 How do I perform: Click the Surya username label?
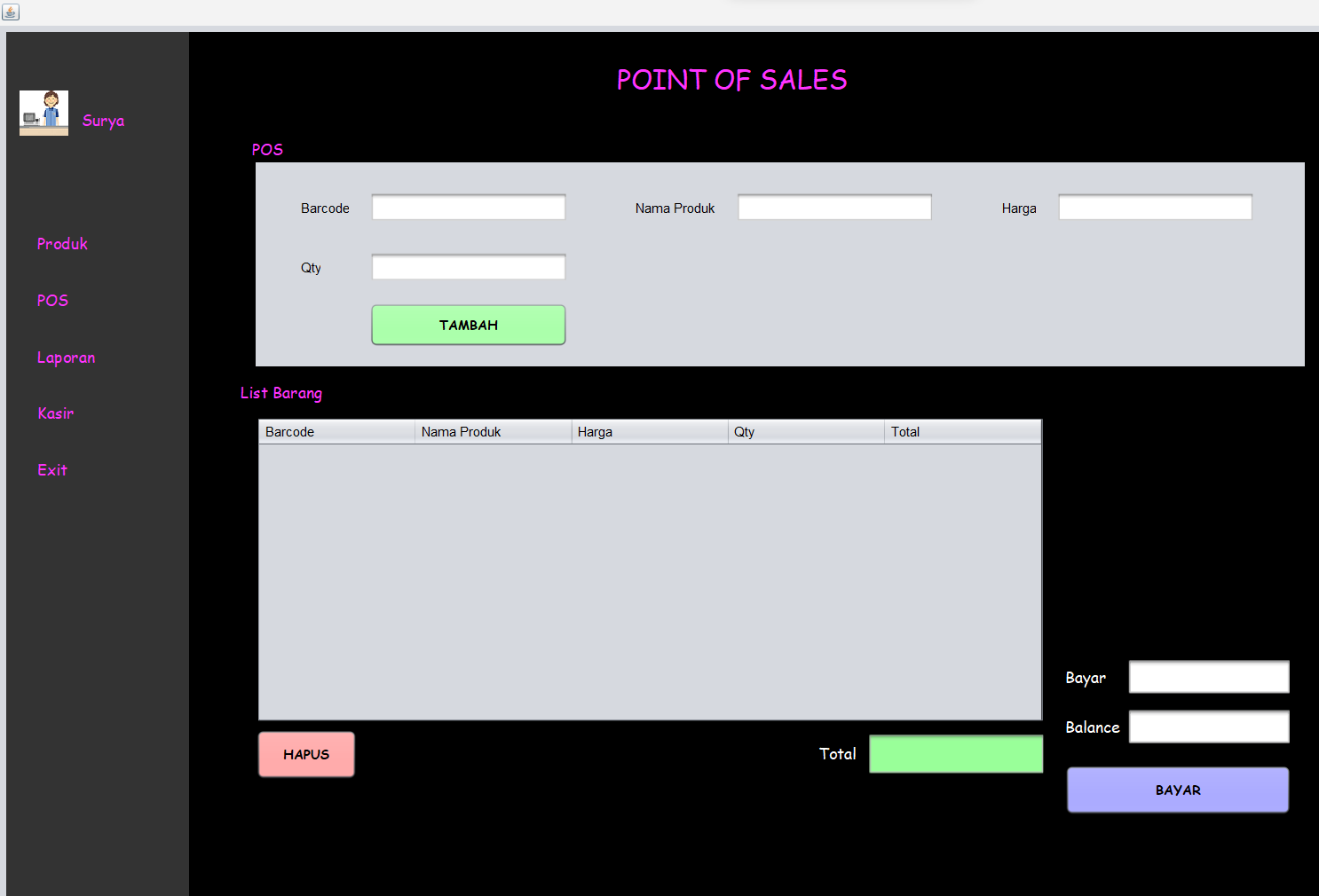103,121
